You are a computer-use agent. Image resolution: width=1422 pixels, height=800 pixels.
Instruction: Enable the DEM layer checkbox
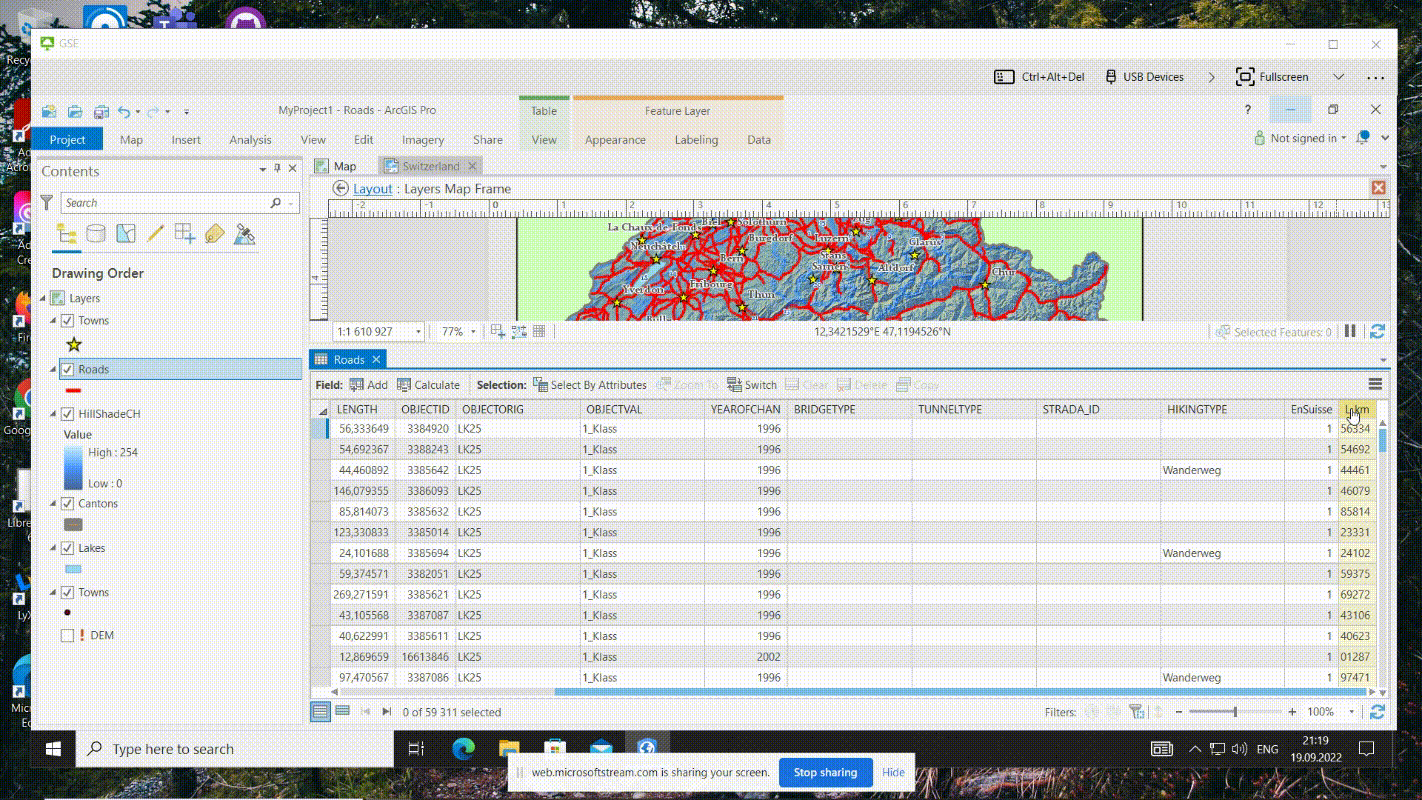67,636
